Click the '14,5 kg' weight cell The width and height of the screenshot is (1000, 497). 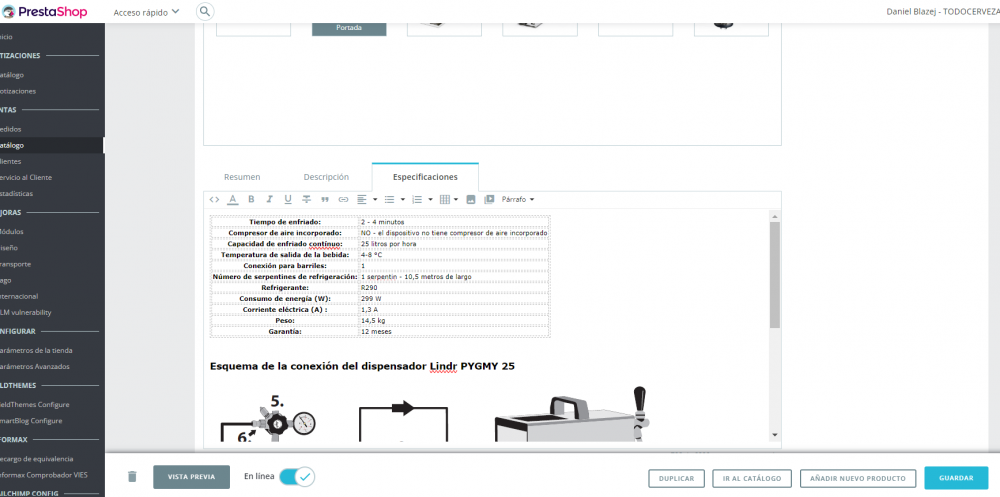[453, 321]
